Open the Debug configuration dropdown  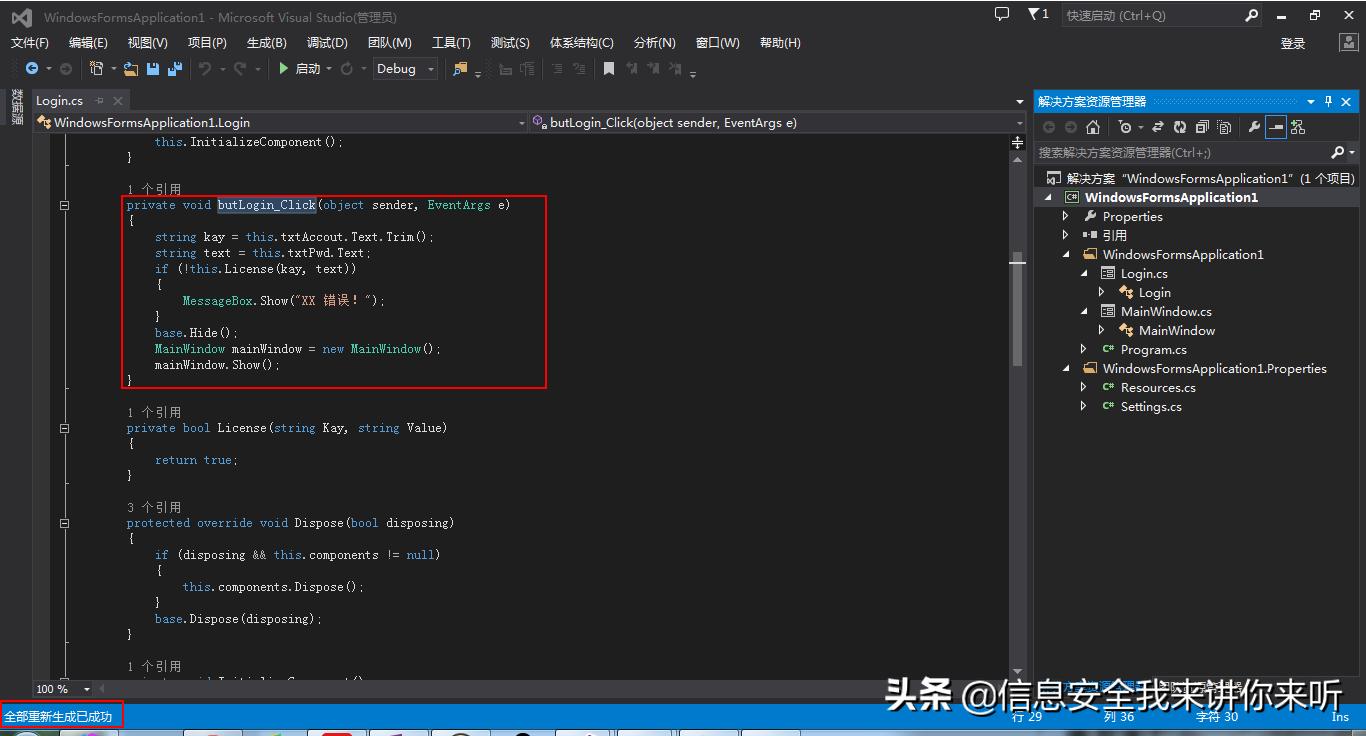405,69
